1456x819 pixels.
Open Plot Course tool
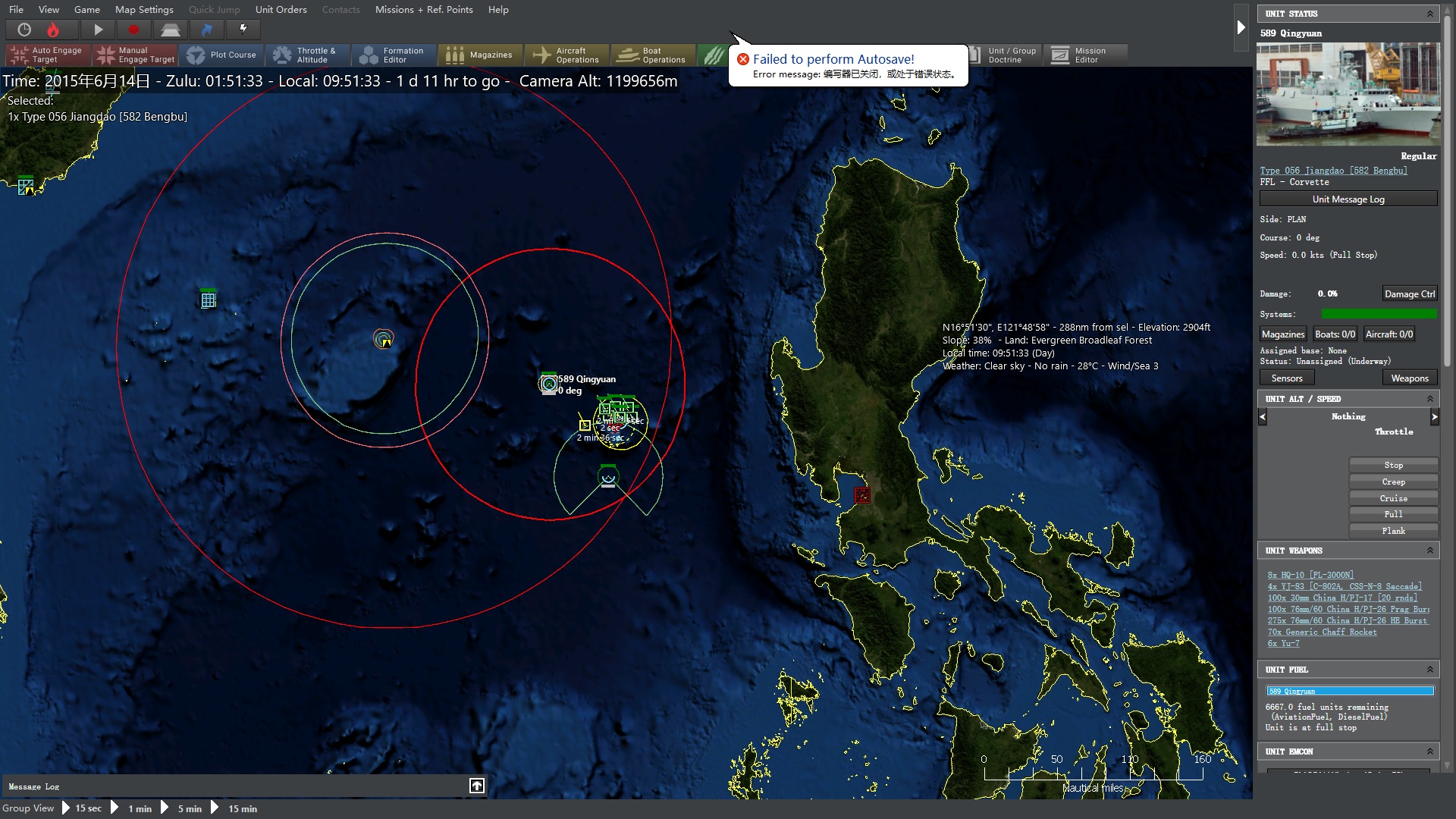[221, 55]
